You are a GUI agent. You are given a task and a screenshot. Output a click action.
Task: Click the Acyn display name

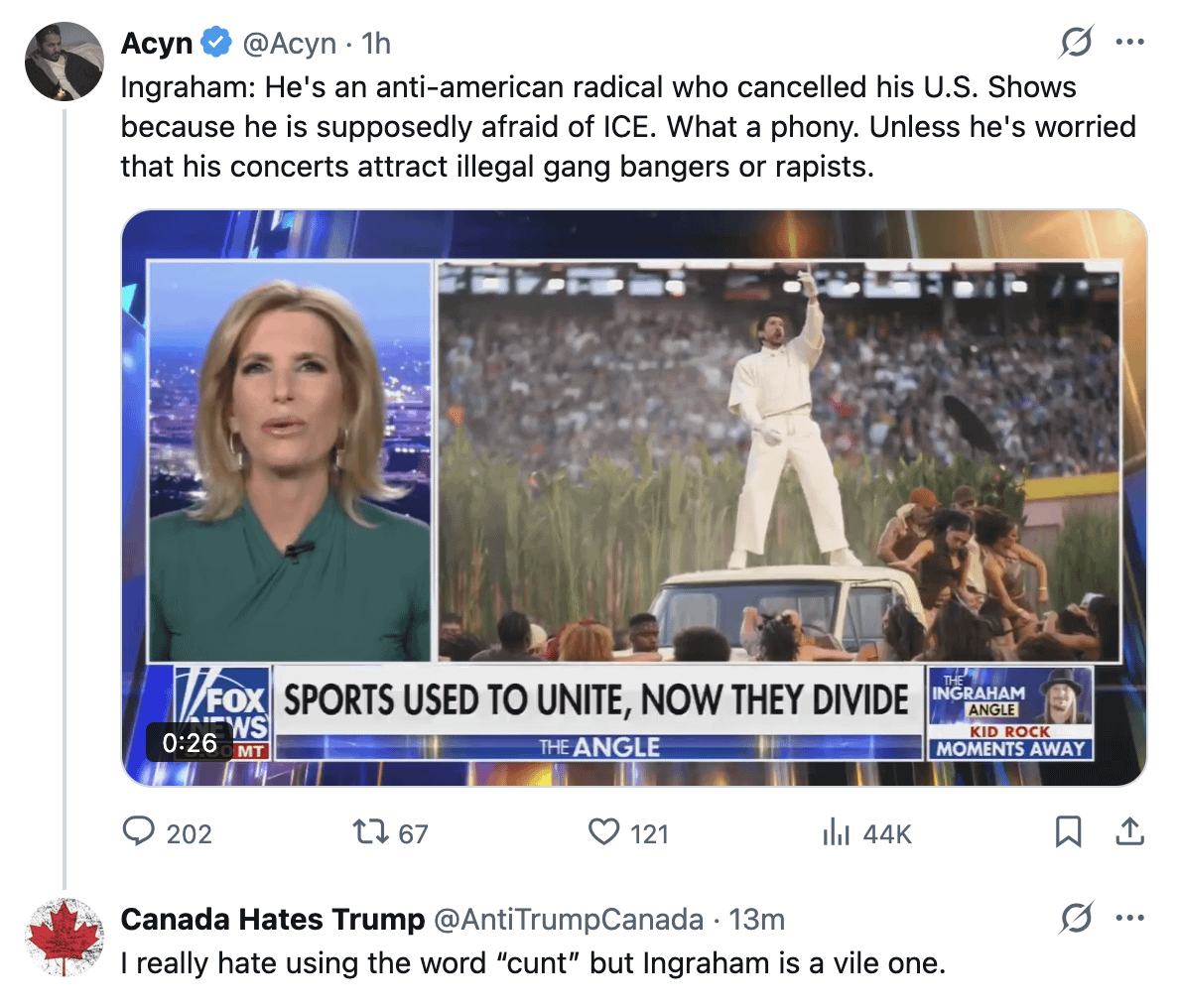(x=157, y=44)
